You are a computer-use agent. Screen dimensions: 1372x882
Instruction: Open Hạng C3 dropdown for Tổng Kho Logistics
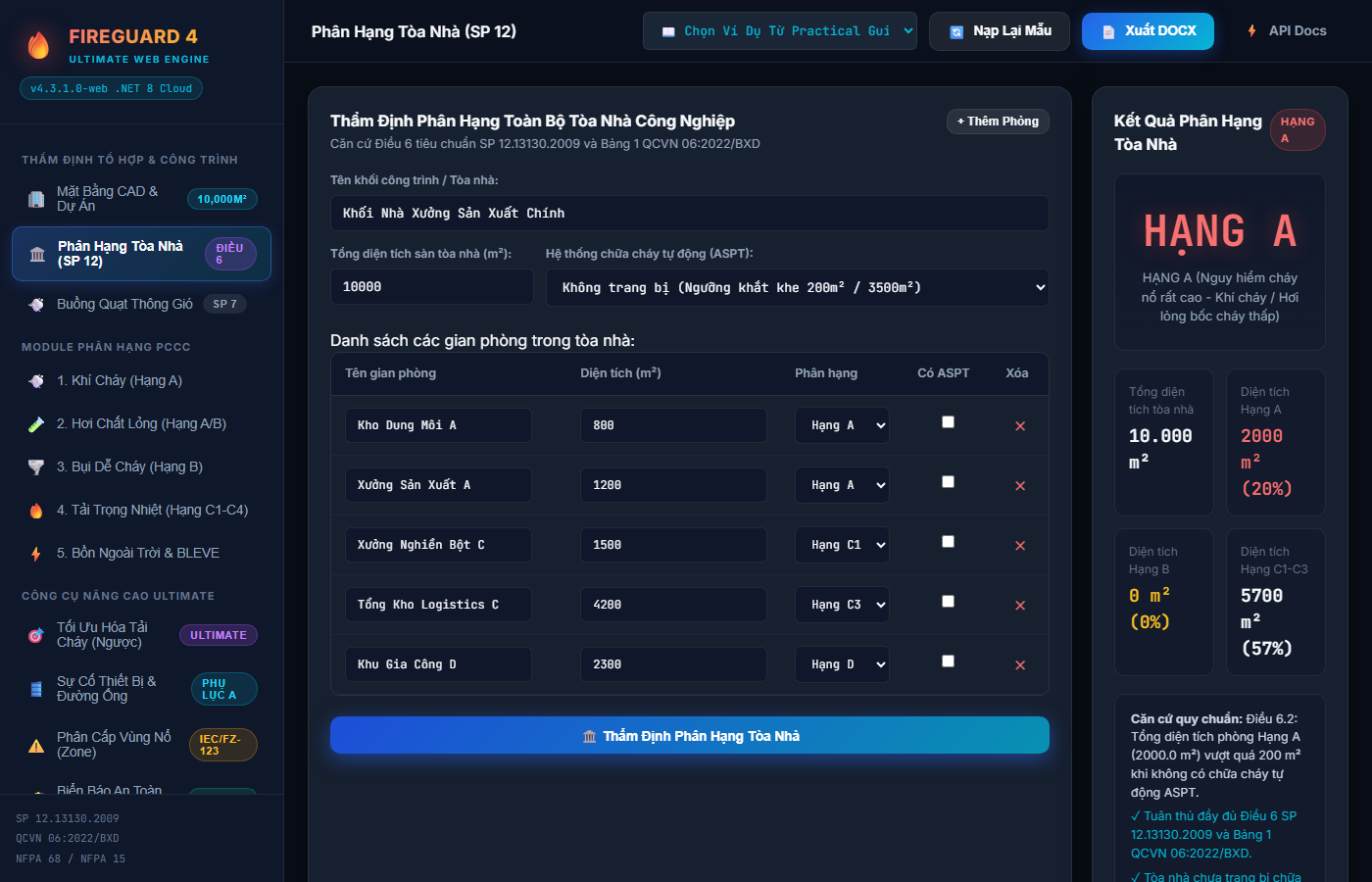click(x=842, y=605)
